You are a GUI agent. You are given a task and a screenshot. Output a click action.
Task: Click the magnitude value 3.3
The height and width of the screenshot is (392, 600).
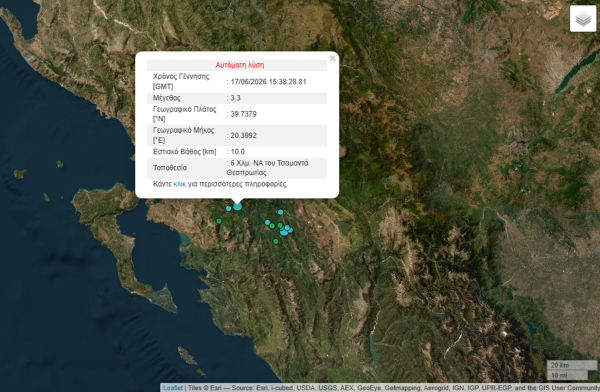pyautogui.click(x=235, y=98)
